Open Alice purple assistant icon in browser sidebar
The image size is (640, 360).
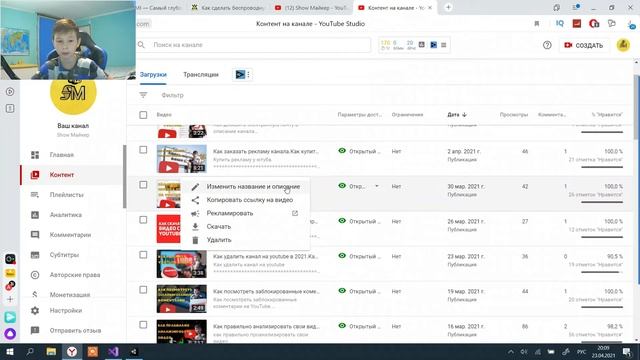tap(10, 334)
